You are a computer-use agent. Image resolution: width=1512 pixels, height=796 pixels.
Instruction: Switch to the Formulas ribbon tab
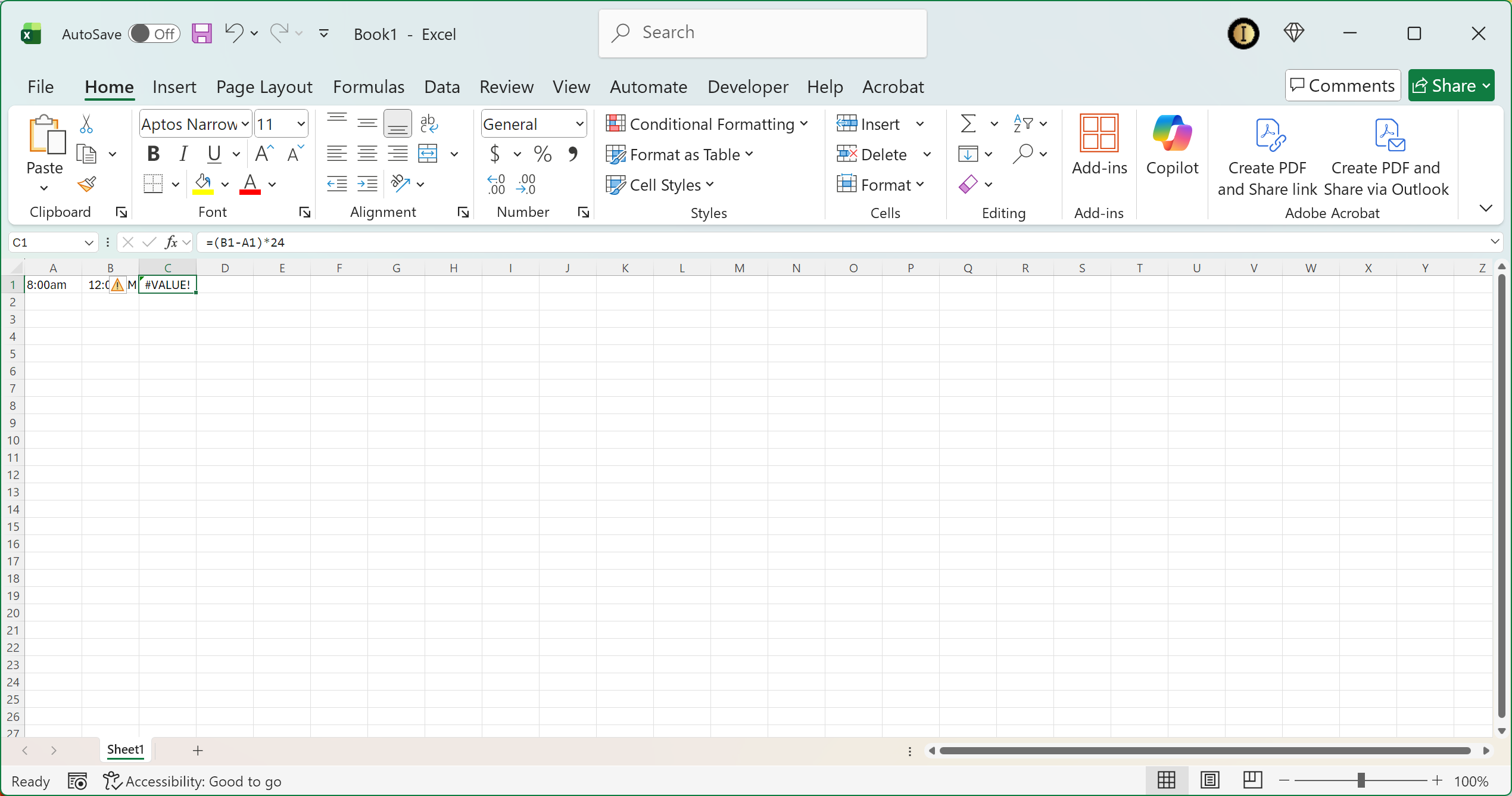click(368, 86)
